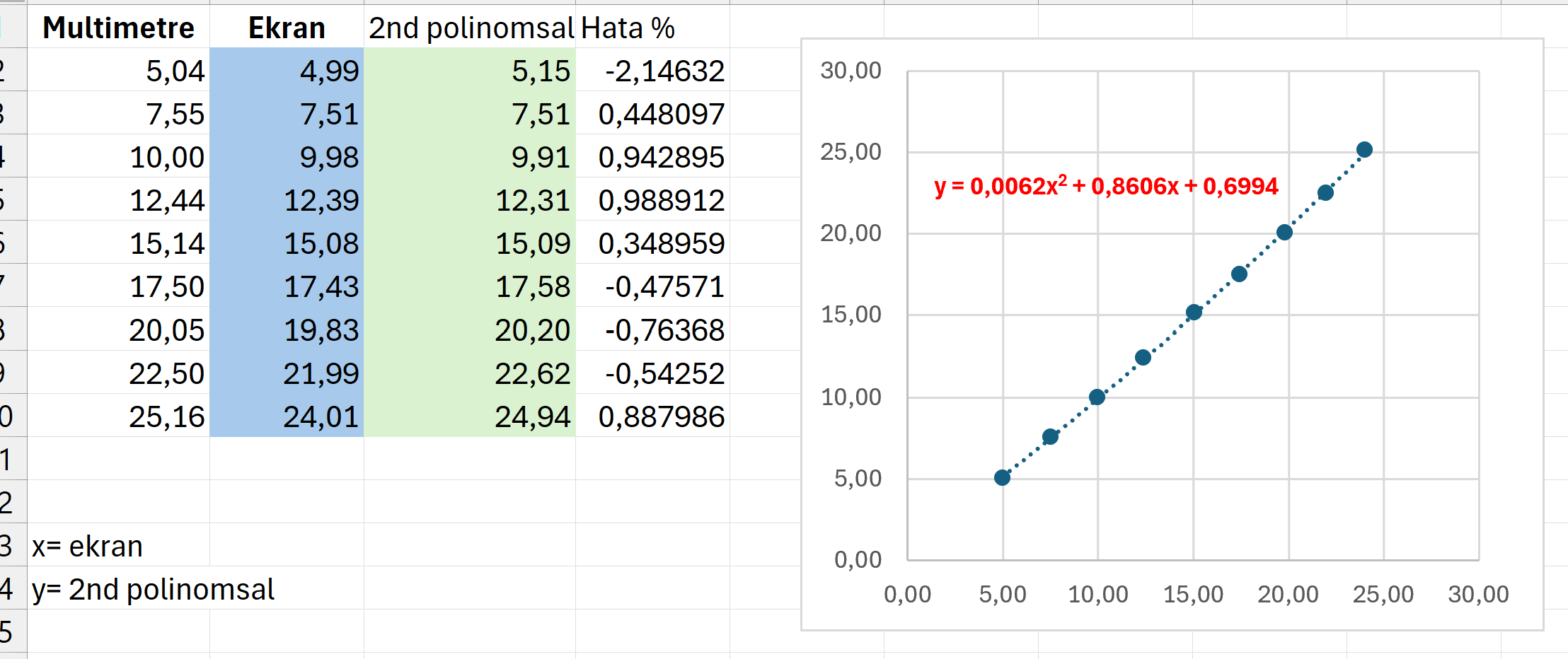
Task: Click Hata cell 0,988912
Action: coord(652,199)
